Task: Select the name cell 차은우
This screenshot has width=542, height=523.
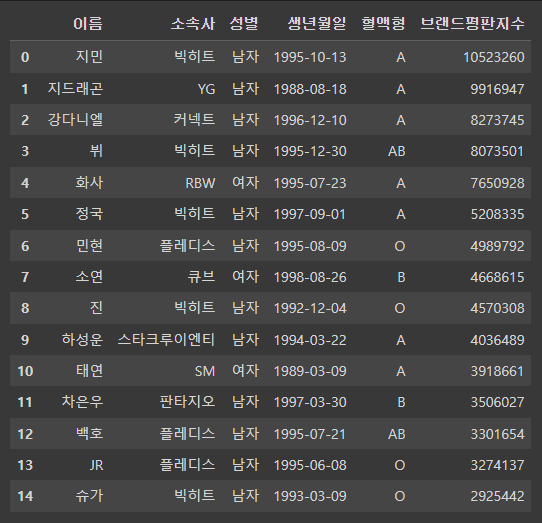Action: [82, 402]
